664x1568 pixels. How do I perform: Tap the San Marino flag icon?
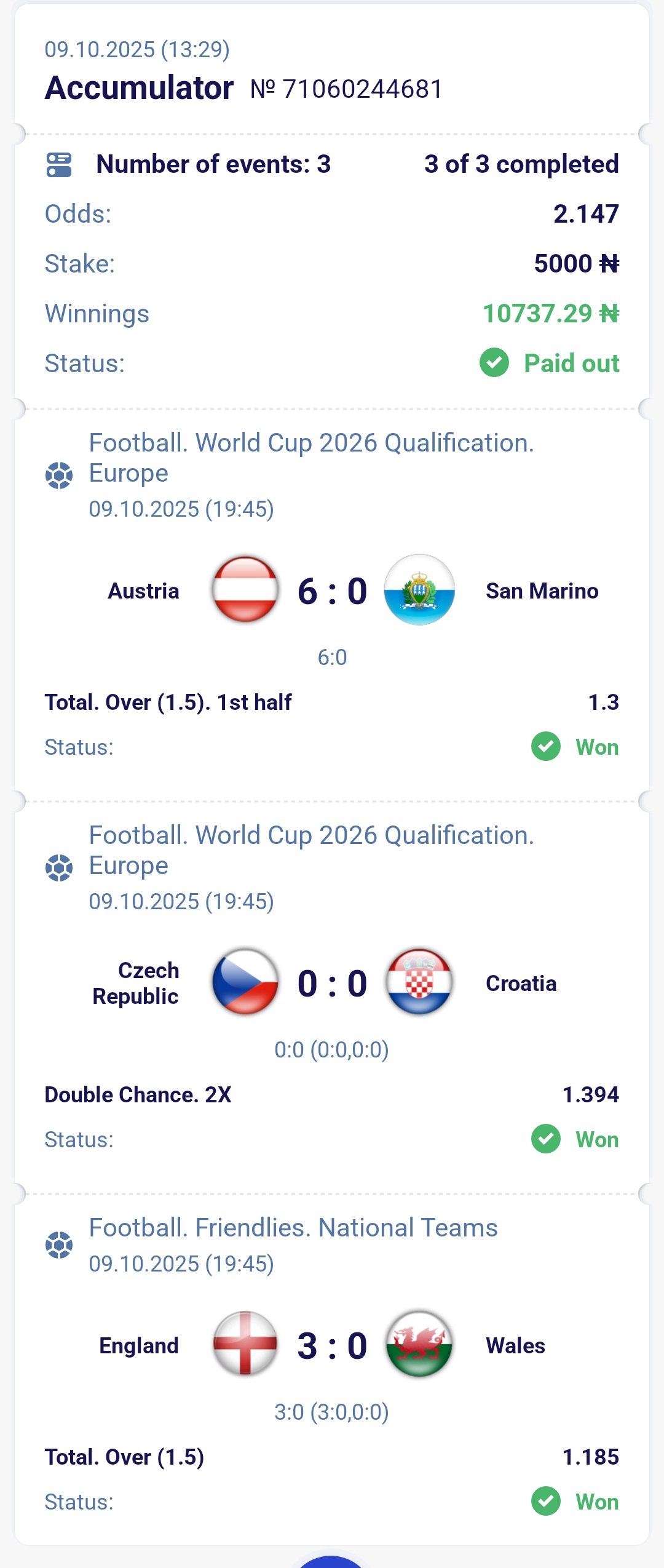pos(419,590)
